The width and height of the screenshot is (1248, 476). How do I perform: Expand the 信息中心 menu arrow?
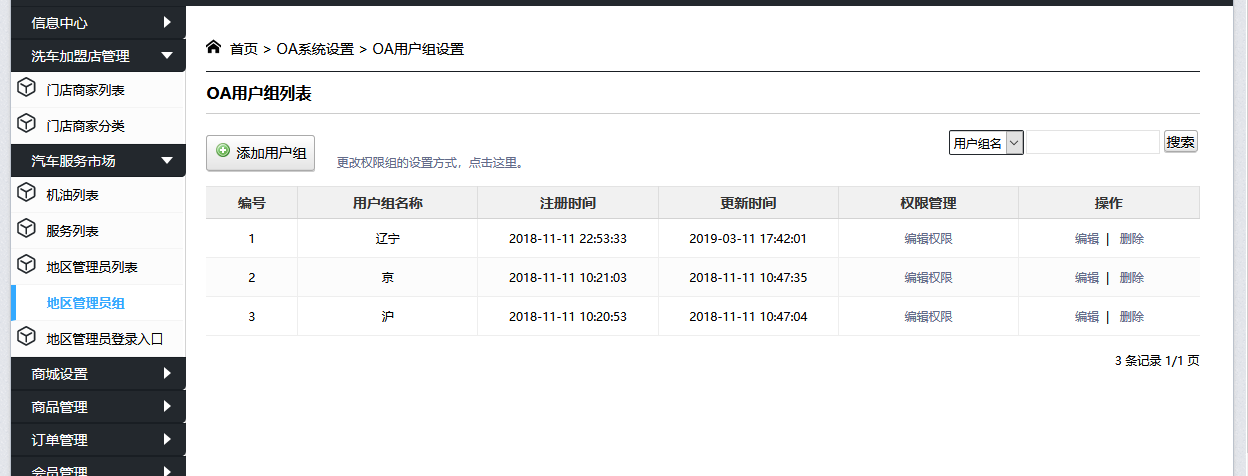(x=167, y=21)
